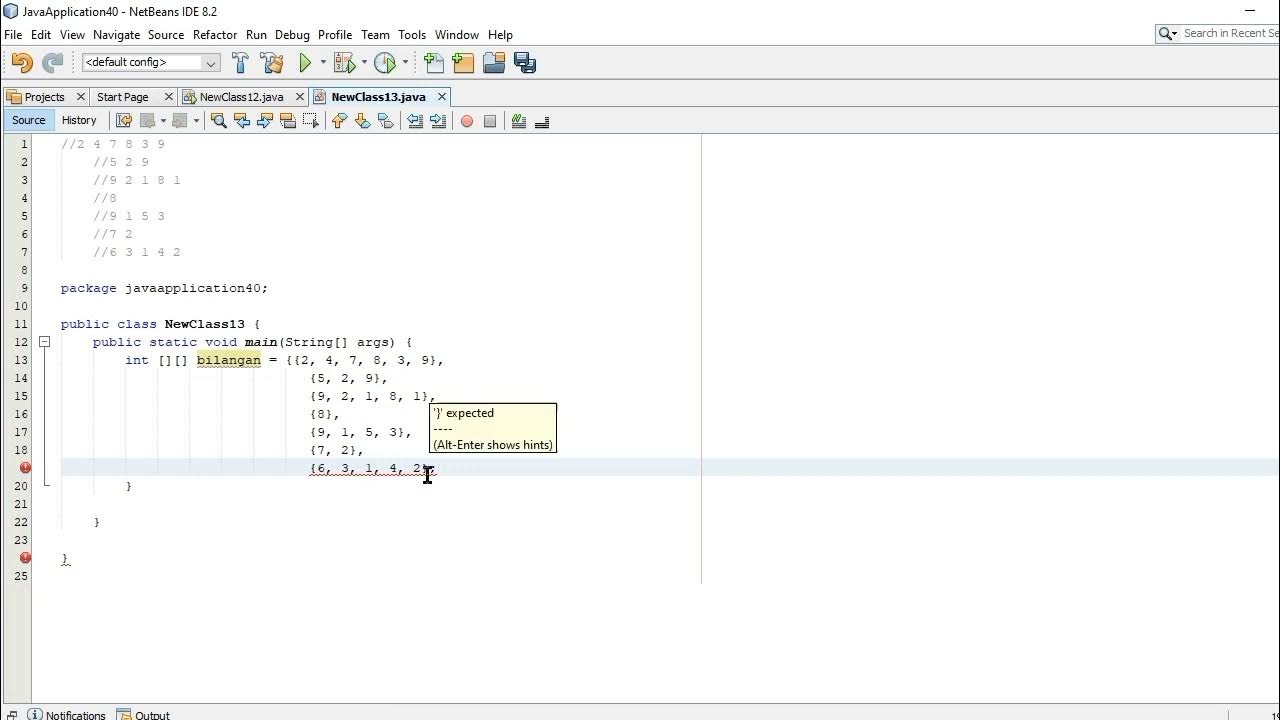Click the class name 'NewClass13' in code
The image size is (1280, 720).
pyautogui.click(x=205, y=324)
